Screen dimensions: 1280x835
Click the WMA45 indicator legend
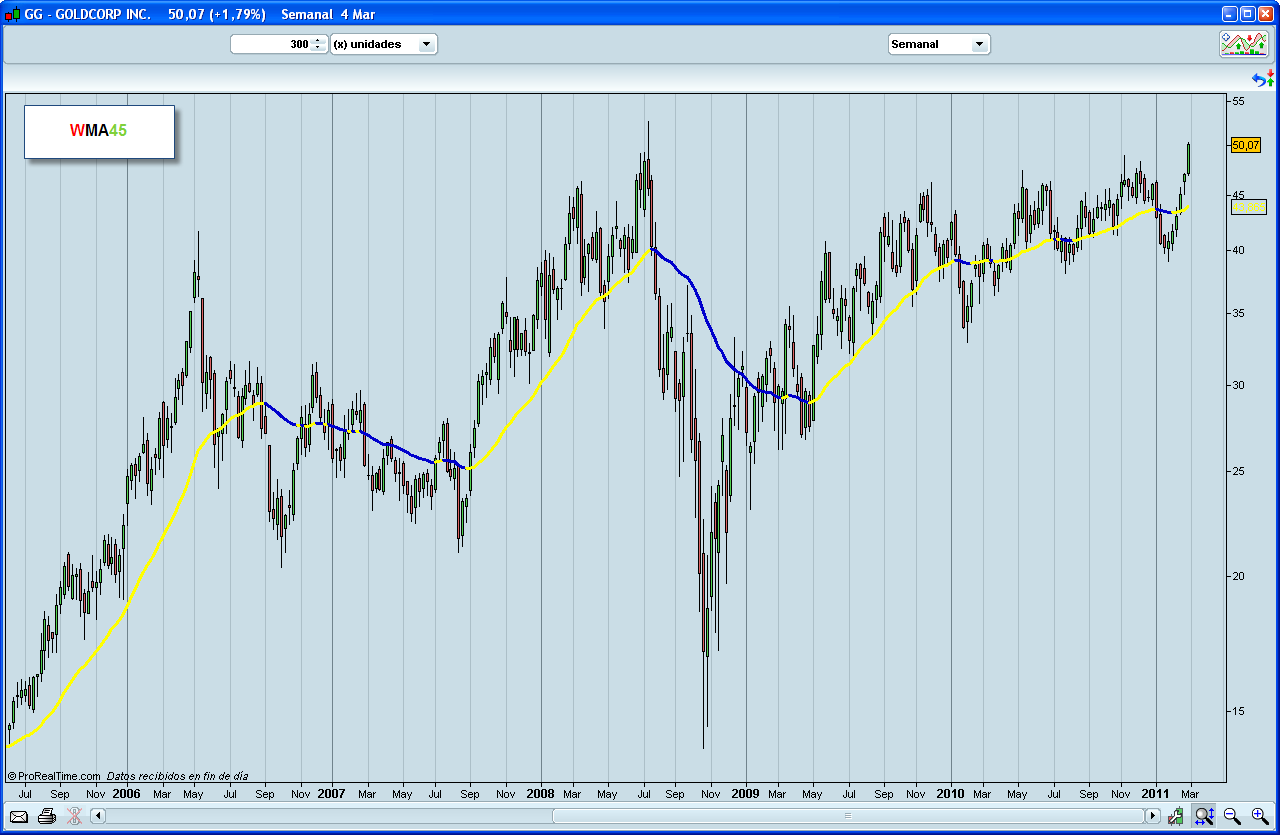pos(96,131)
